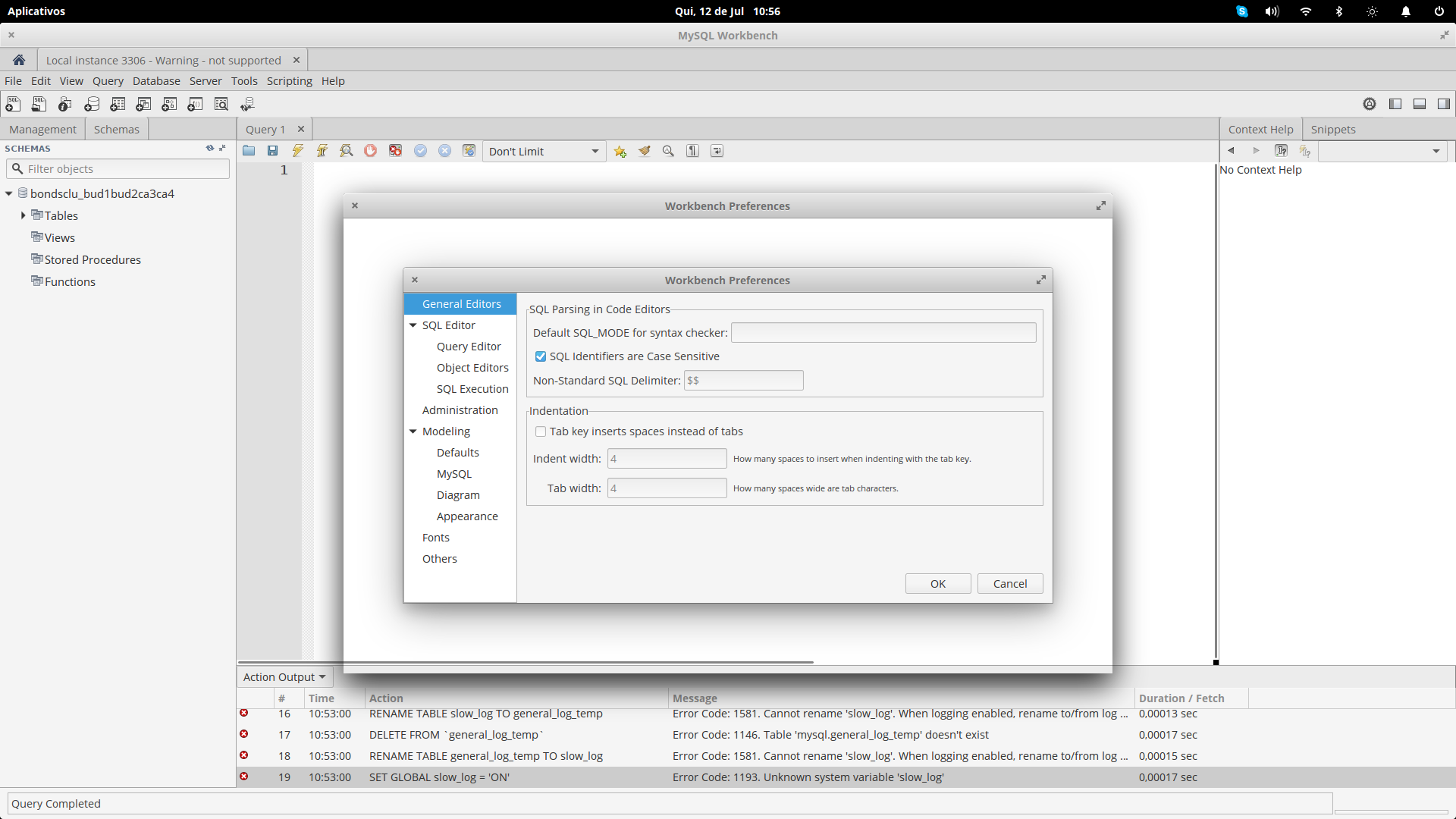
Task: Collapse the Modeling tree section
Action: click(x=413, y=431)
